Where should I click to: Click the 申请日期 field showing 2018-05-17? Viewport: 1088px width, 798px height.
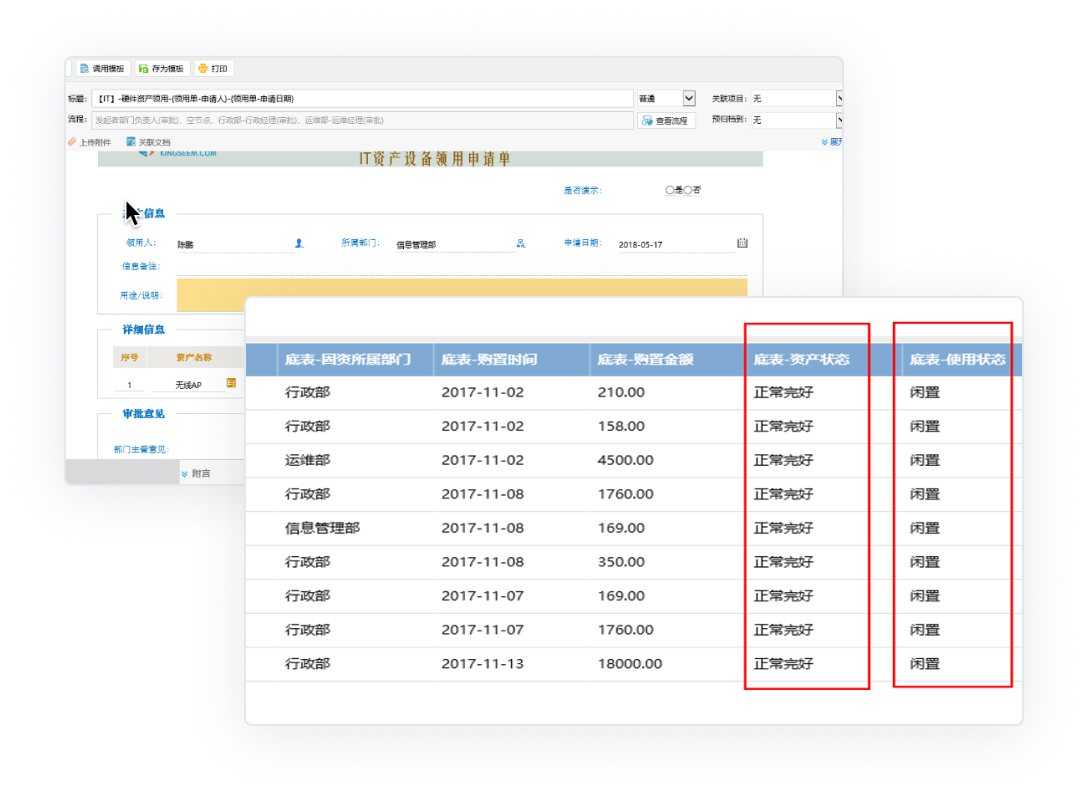pyautogui.click(x=677, y=244)
